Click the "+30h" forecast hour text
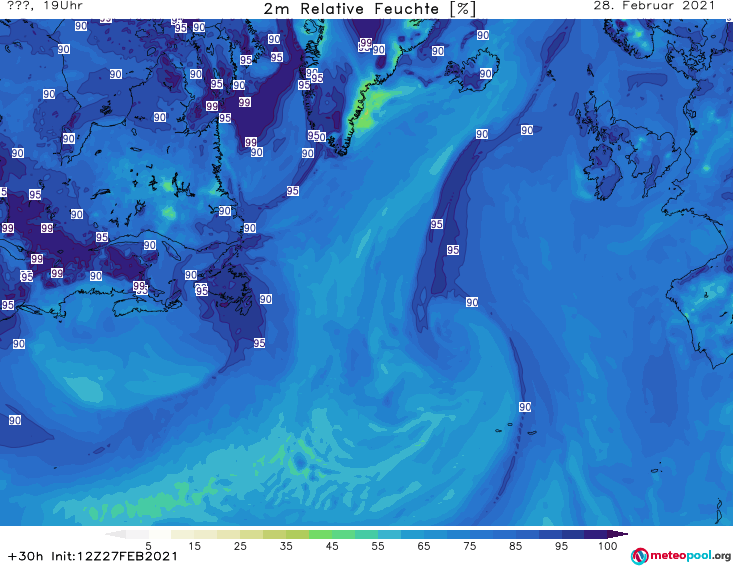The width and height of the screenshot is (733, 566). (x=26, y=556)
